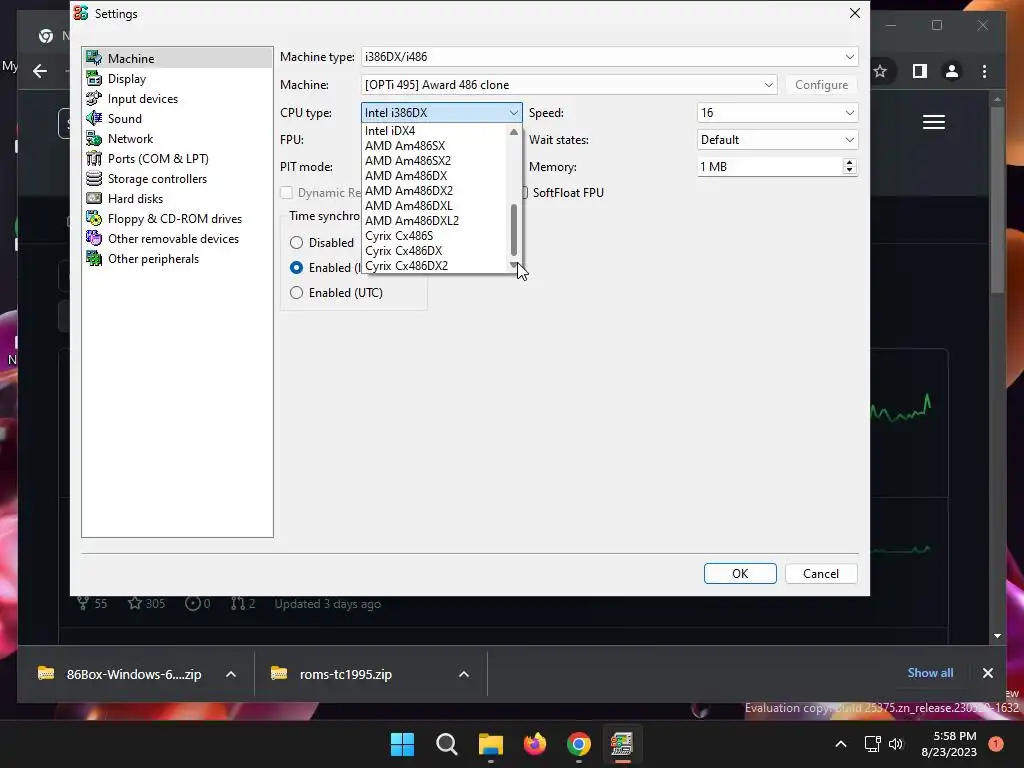
Task: Open the Display settings category icon
Action: coord(94,78)
